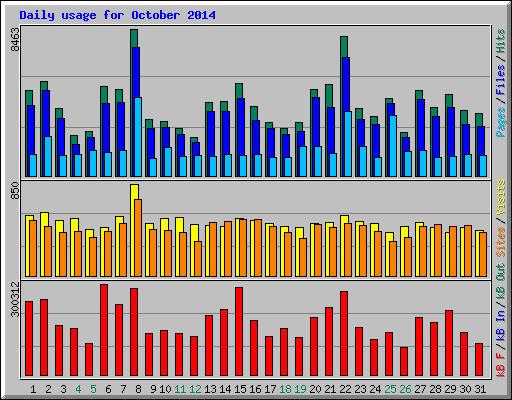
Task: Click the red kB bar for day 1
Action: pos(29,338)
